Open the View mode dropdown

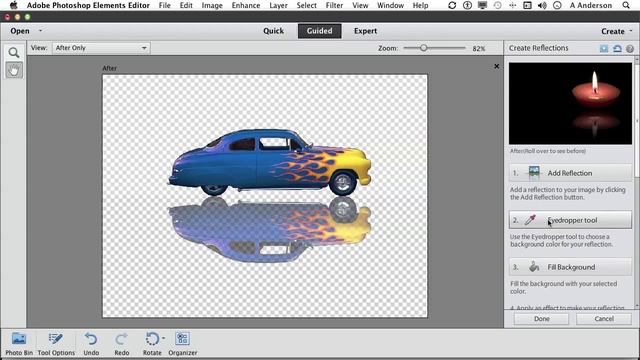point(101,48)
